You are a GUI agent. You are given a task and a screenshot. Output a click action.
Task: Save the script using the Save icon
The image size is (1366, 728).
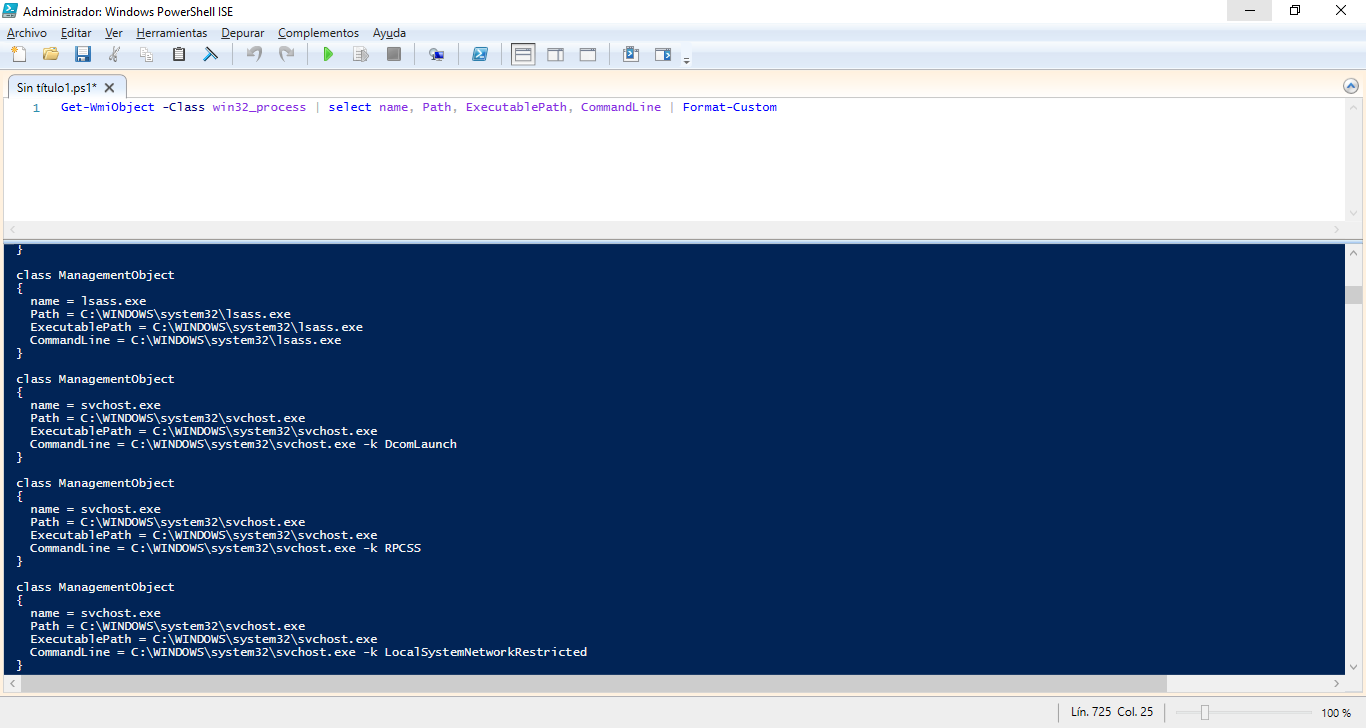(x=83, y=54)
